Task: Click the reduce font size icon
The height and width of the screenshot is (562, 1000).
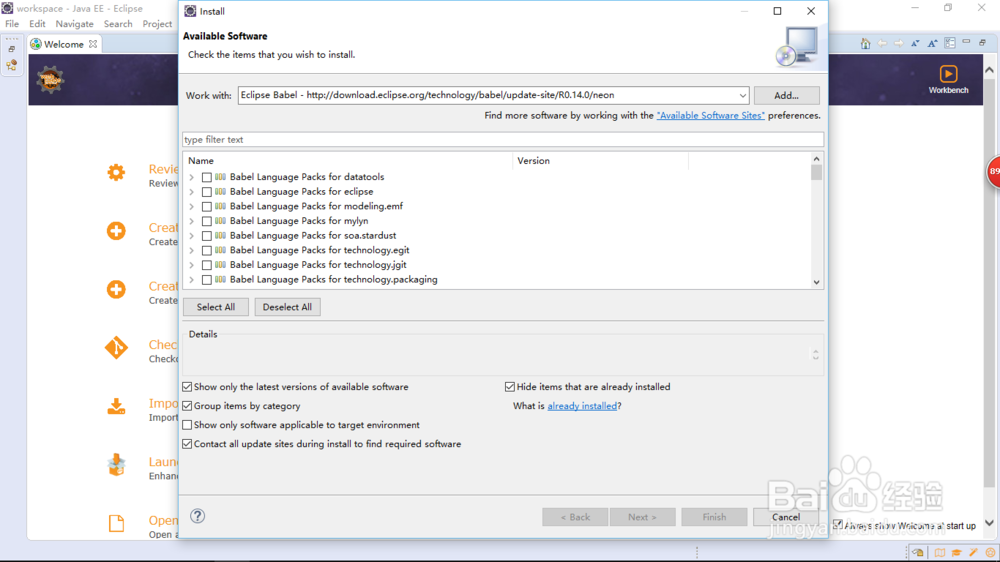Action: pos(915,44)
